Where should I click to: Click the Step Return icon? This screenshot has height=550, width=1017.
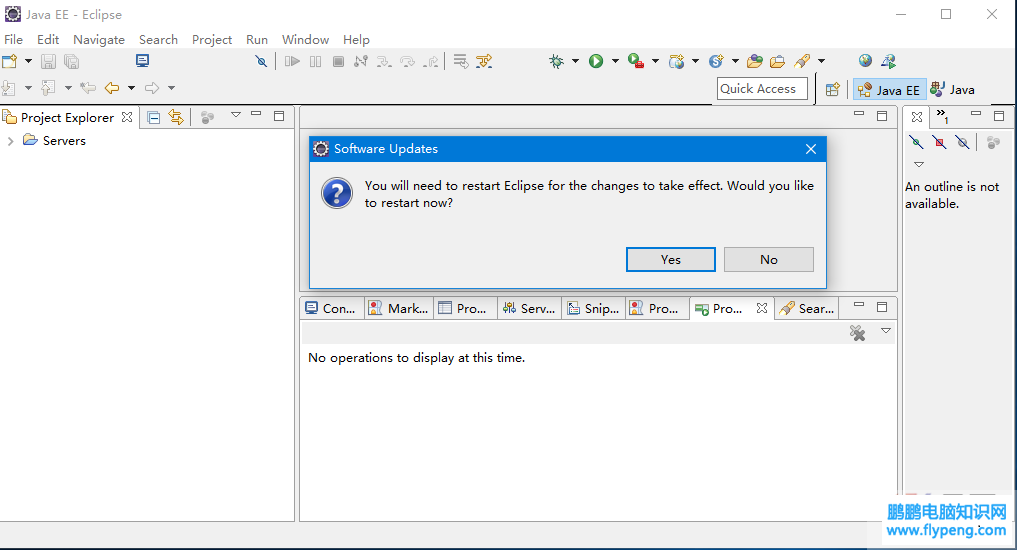[x=431, y=62]
